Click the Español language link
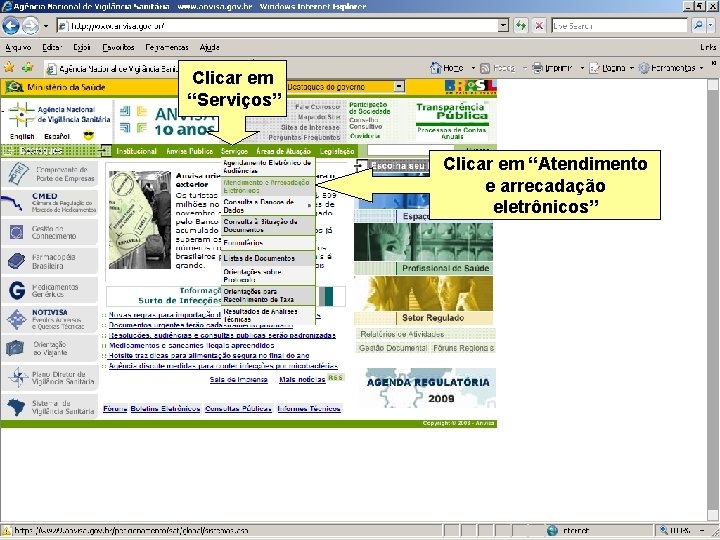This screenshot has width=720, height=540. point(57,136)
